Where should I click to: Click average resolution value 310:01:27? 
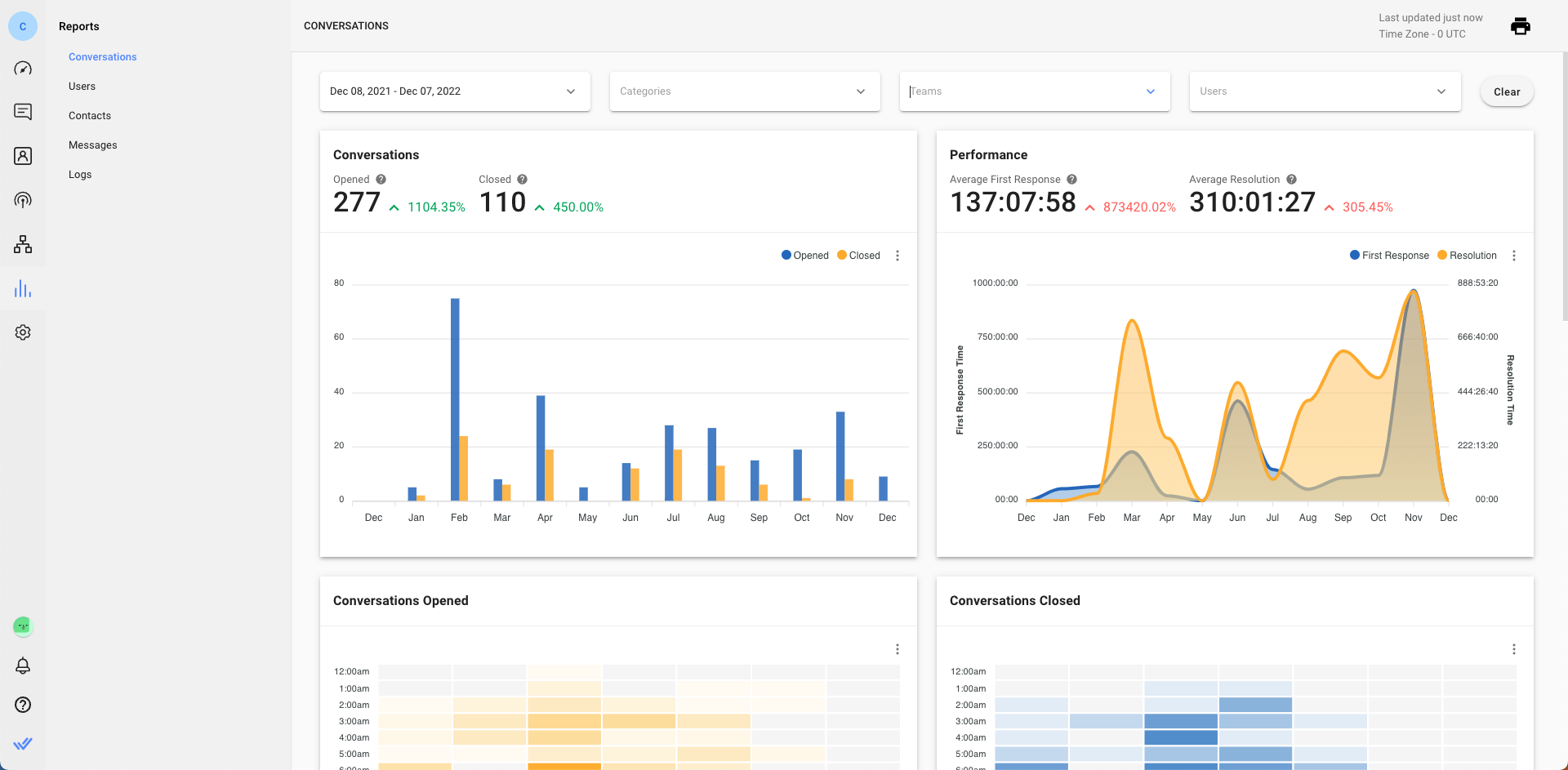coord(1252,203)
